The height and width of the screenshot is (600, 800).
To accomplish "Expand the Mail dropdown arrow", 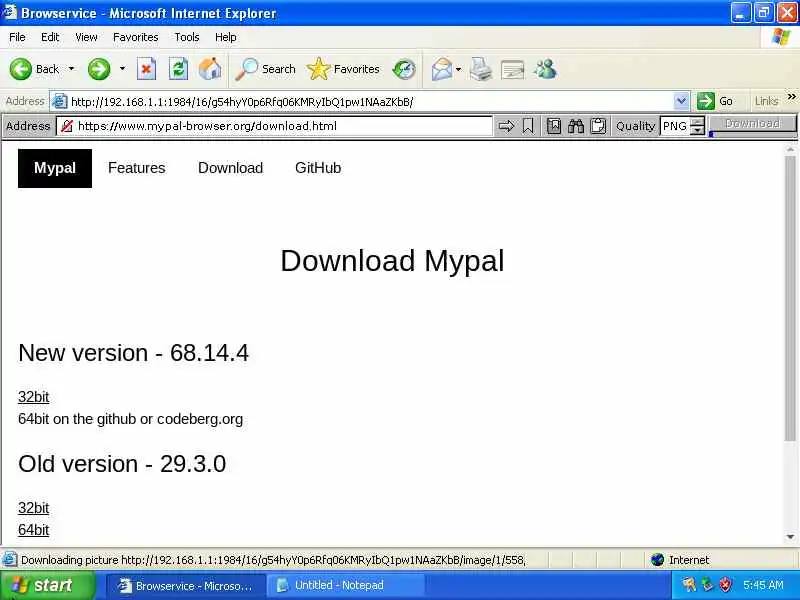I will coord(459,69).
